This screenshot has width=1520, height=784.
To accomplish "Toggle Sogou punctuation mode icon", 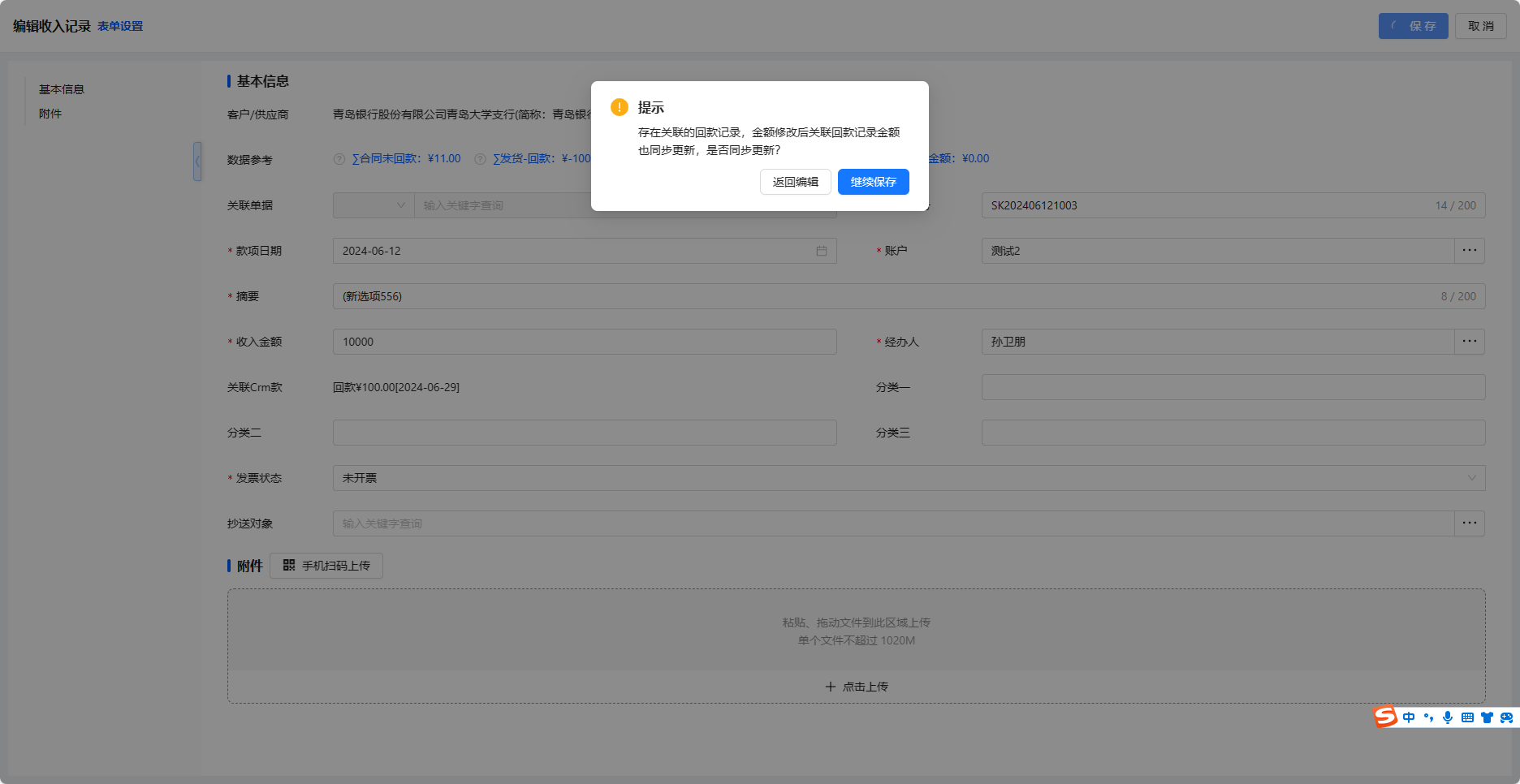I will (x=1428, y=717).
